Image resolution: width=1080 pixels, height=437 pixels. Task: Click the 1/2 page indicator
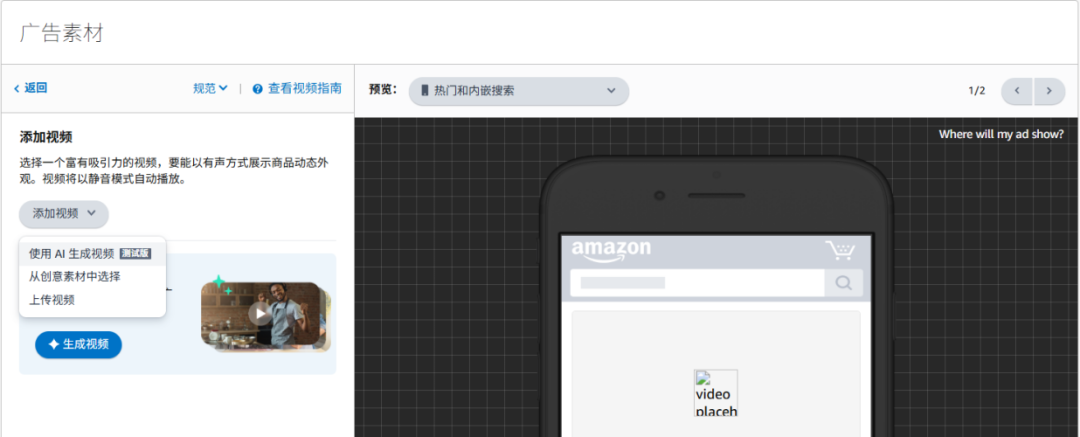977,91
